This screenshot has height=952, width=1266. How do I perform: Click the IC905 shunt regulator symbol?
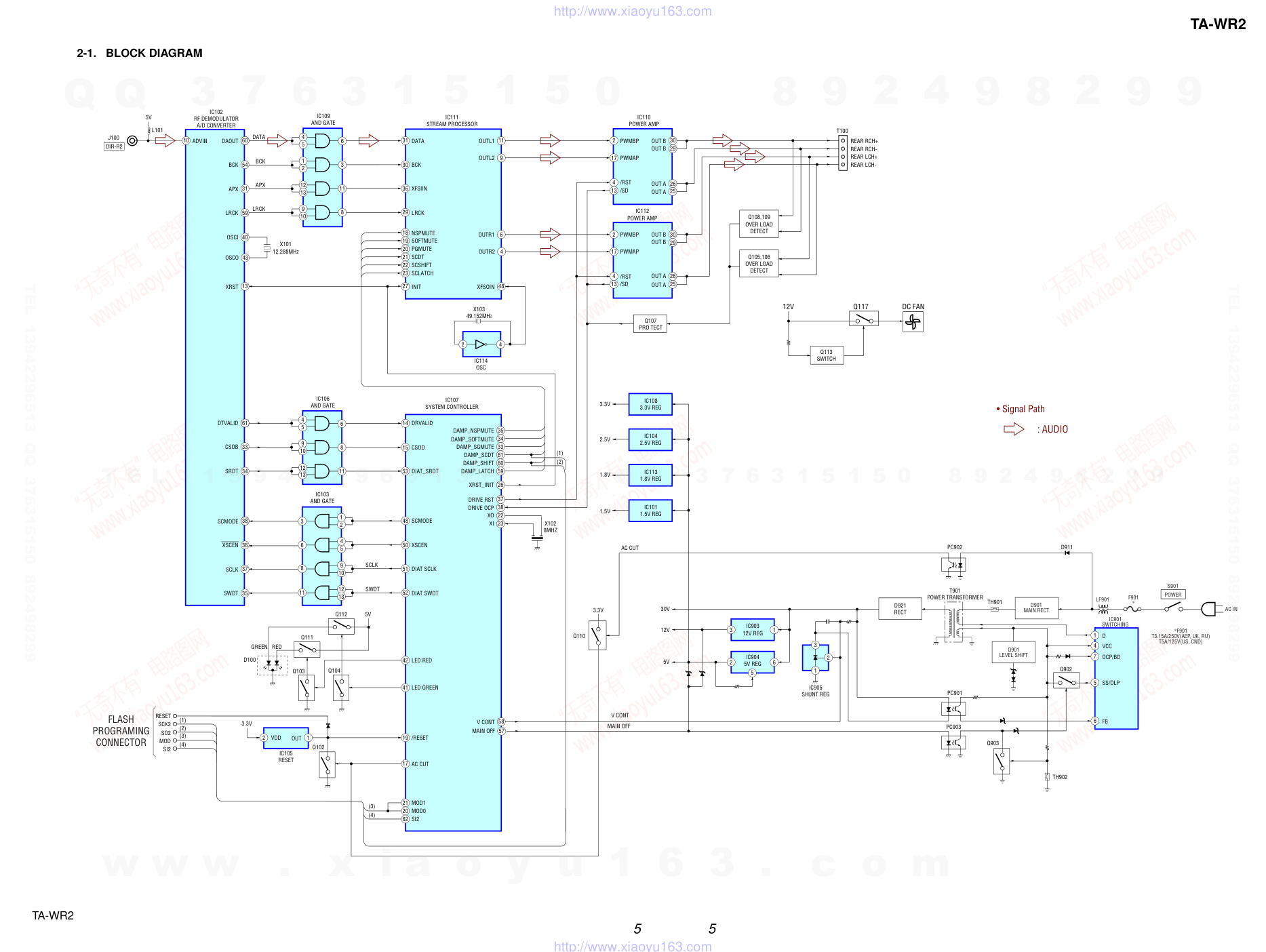point(816,658)
